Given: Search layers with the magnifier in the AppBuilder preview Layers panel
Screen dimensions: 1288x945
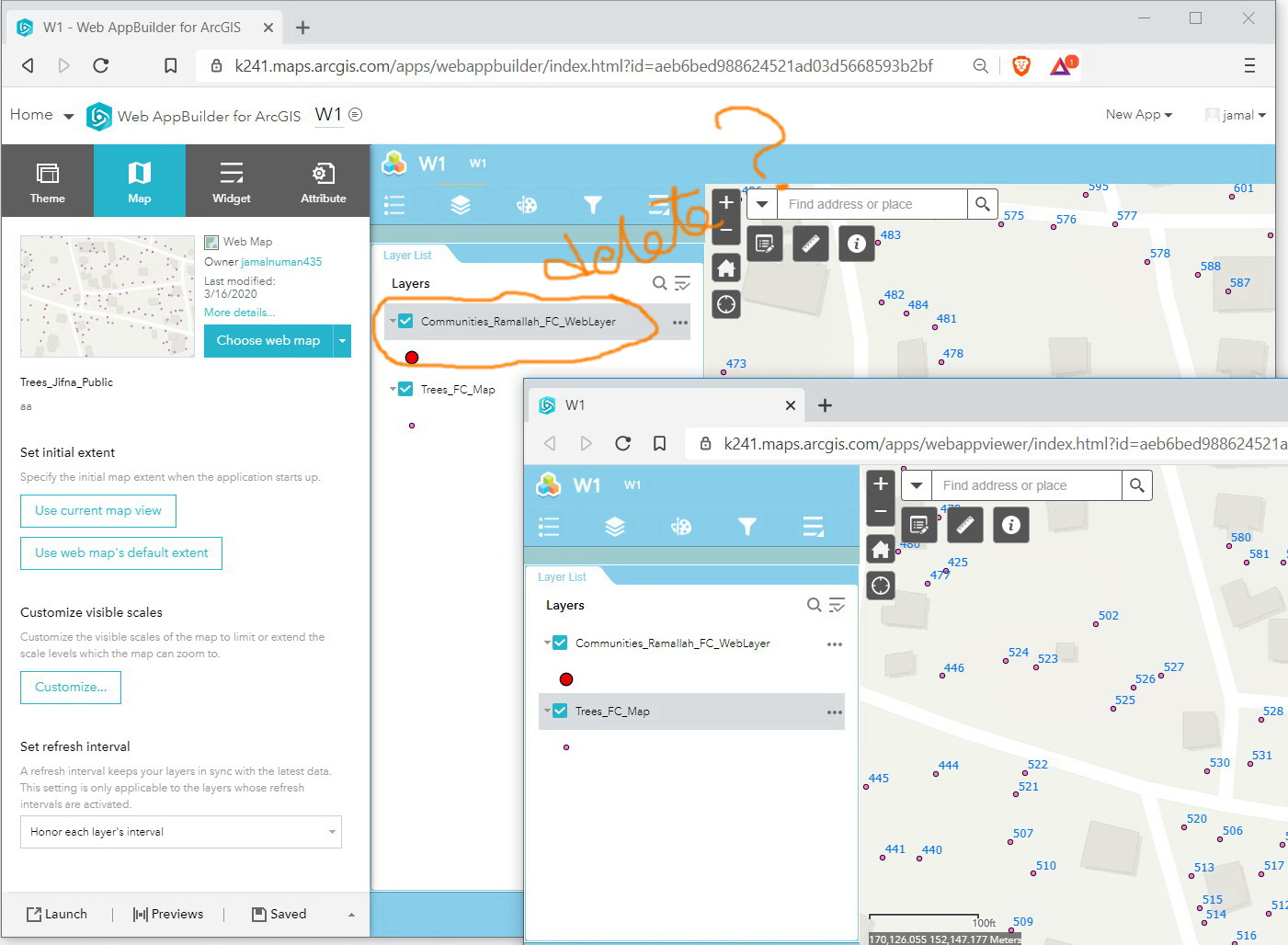Looking at the screenshot, I should click(x=659, y=283).
